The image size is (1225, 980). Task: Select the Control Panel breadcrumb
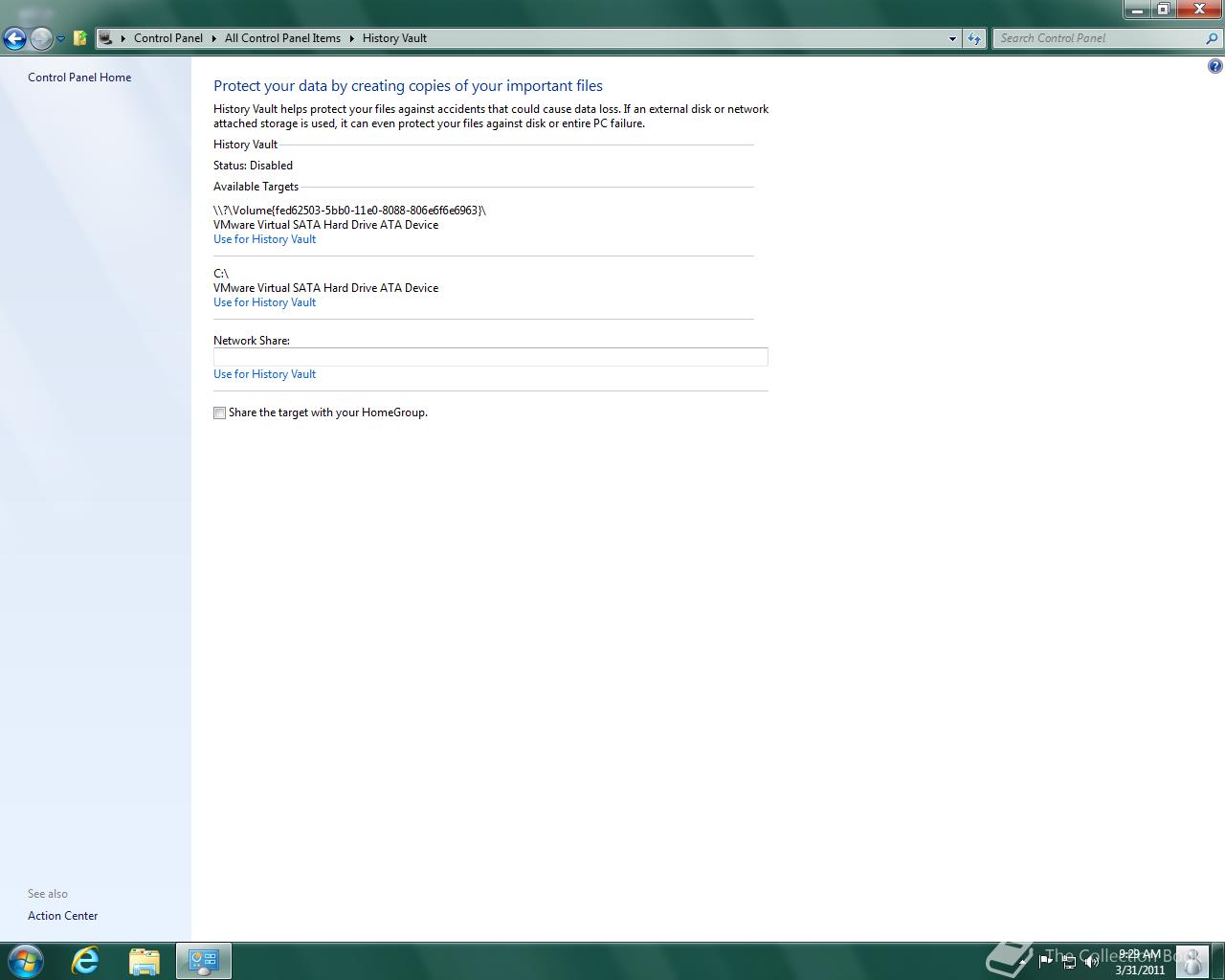pyautogui.click(x=168, y=38)
